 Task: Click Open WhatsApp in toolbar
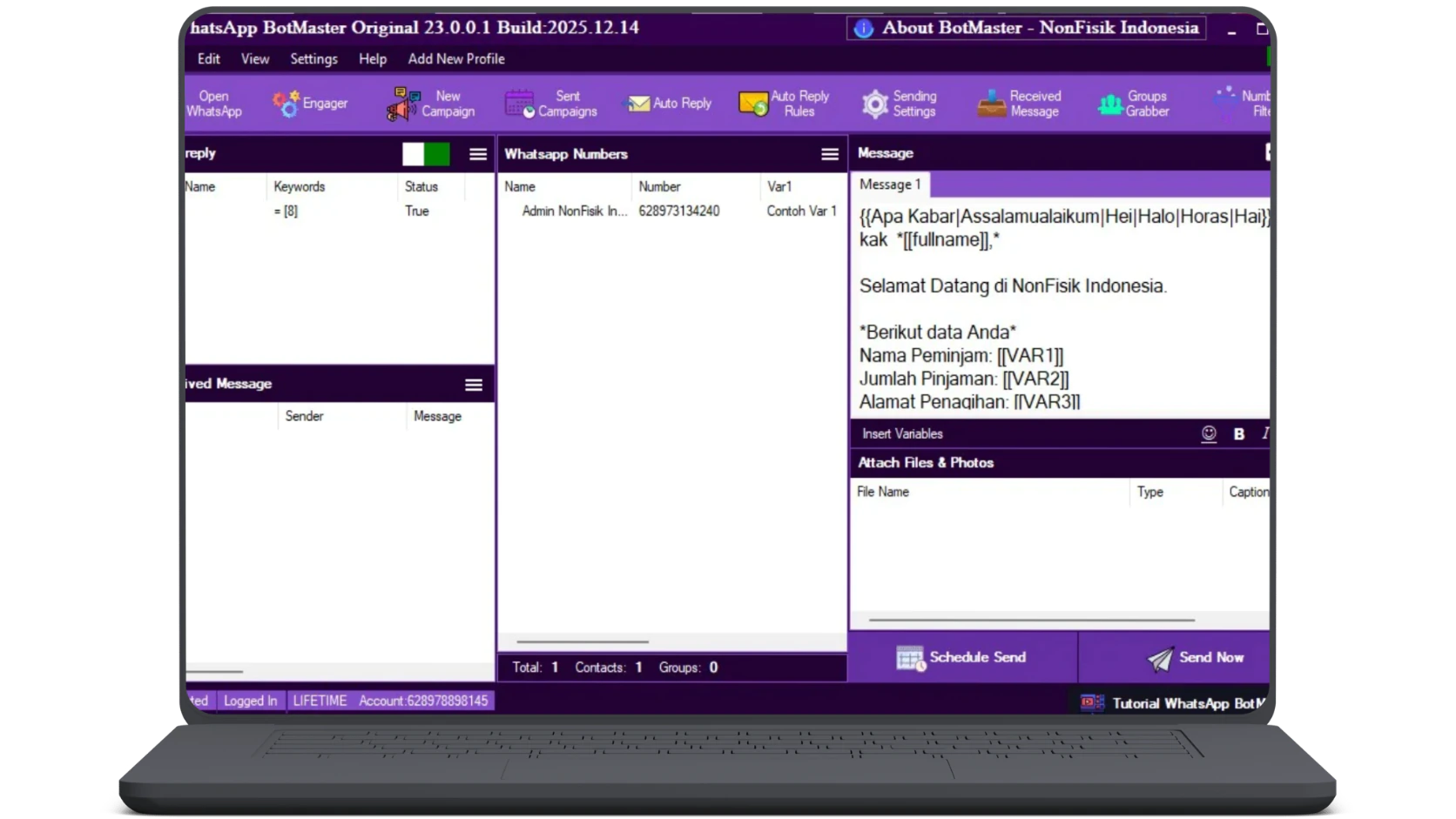point(214,104)
